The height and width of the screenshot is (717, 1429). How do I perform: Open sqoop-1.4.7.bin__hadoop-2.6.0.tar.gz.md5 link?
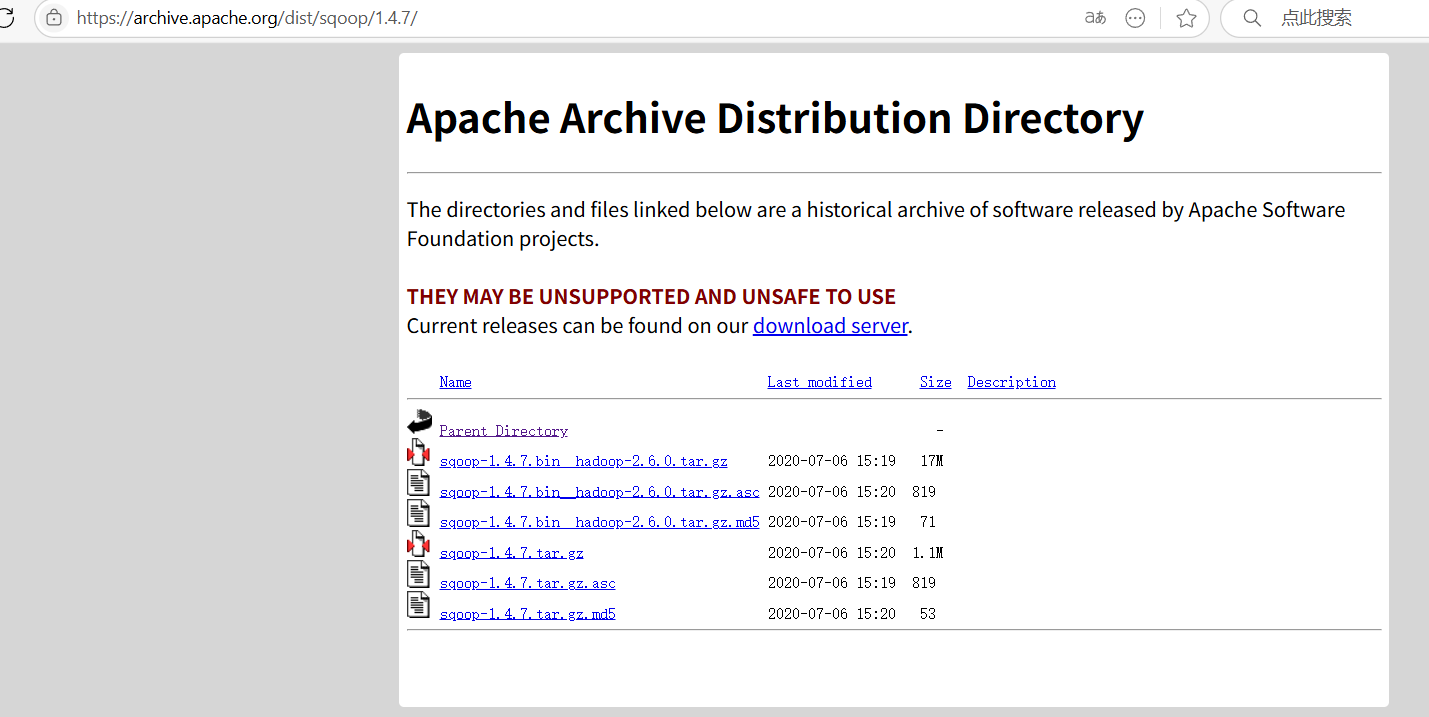click(599, 522)
